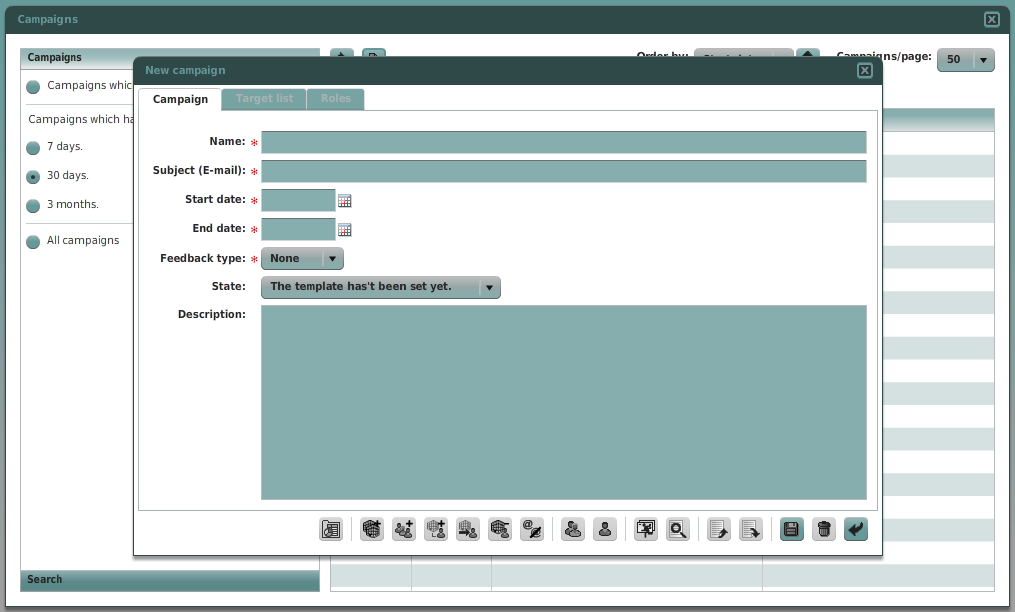Click inside the Name input field
This screenshot has width=1015, height=612.
click(x=560, y=141)
